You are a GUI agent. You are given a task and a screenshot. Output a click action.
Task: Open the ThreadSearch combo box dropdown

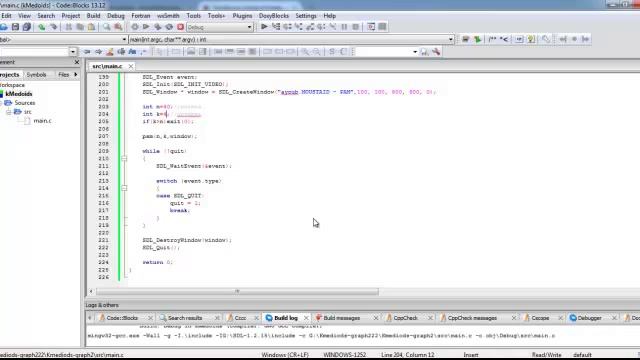(x=415, y=52)
